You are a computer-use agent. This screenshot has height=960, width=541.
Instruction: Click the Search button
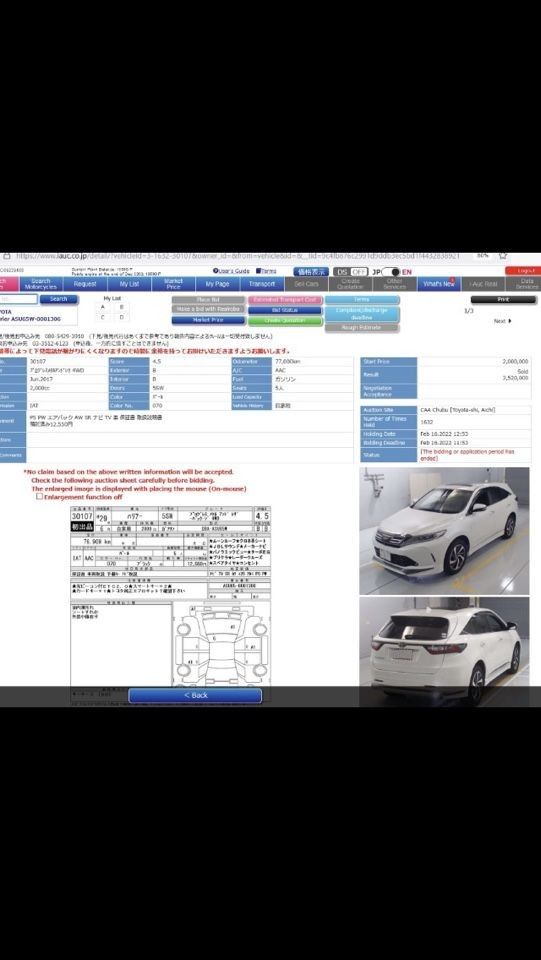click(59, 299)
